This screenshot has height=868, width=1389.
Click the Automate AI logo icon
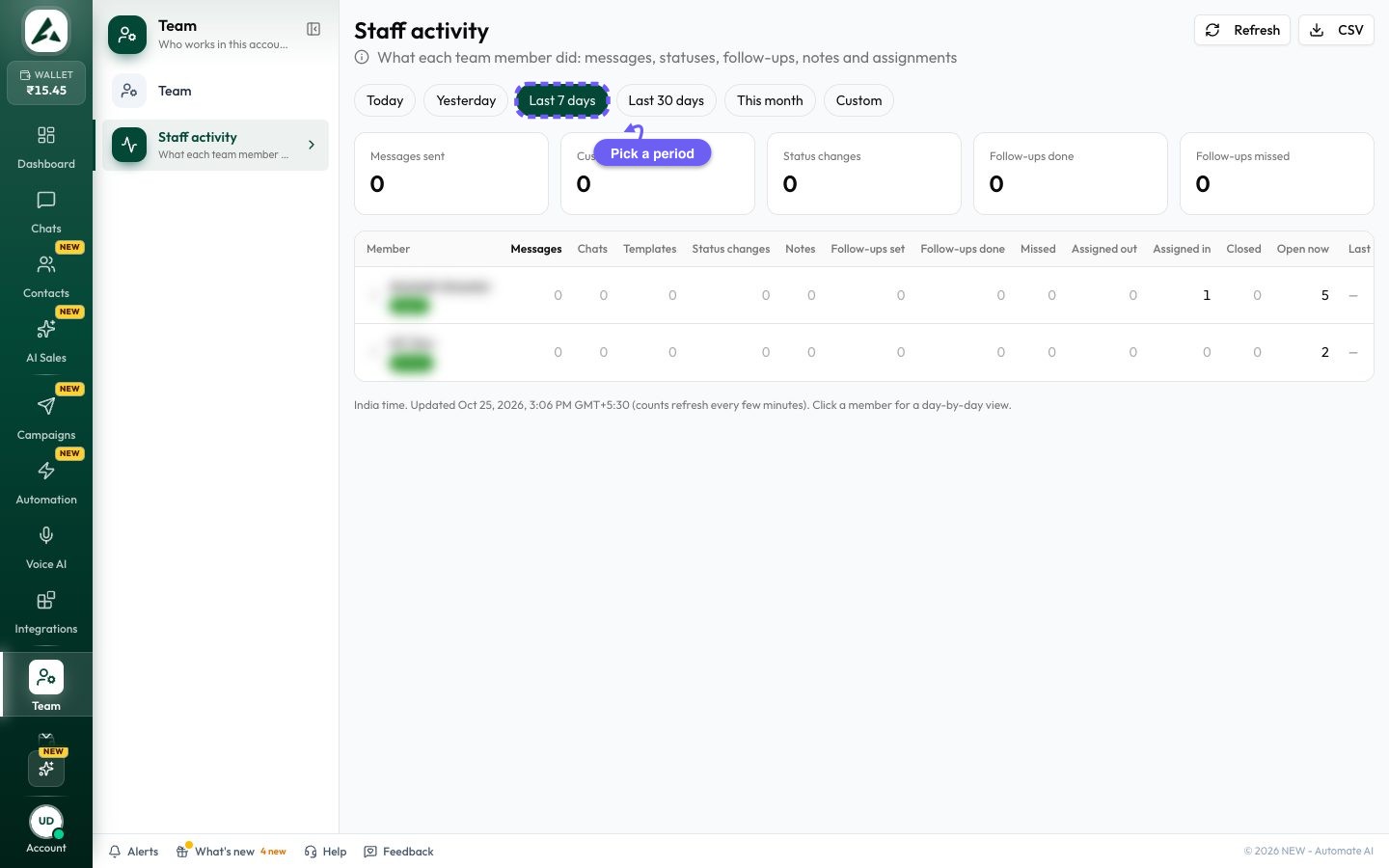click(x=46, y=31)
